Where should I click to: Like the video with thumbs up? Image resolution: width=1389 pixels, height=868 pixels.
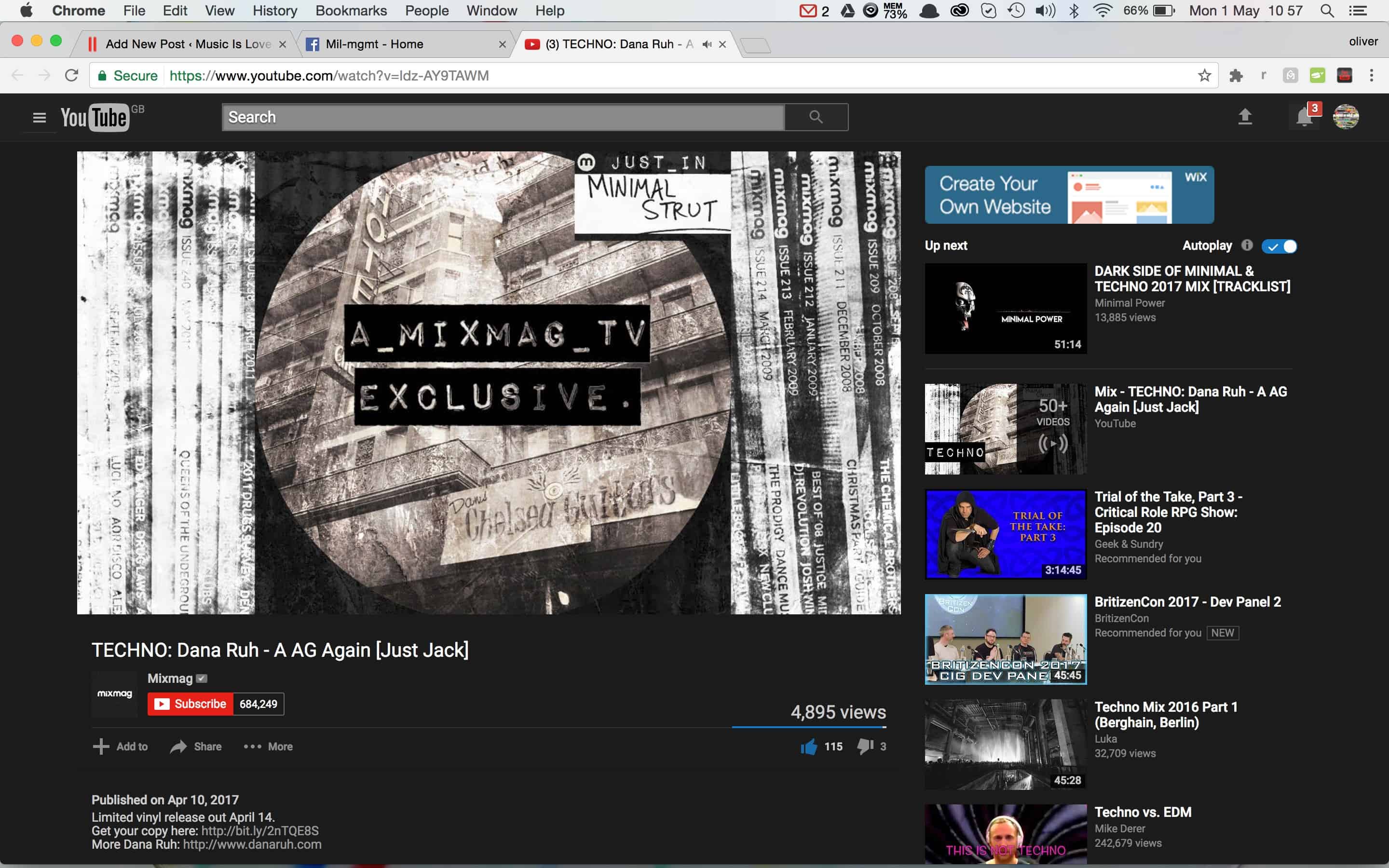[x=809, y=746]
